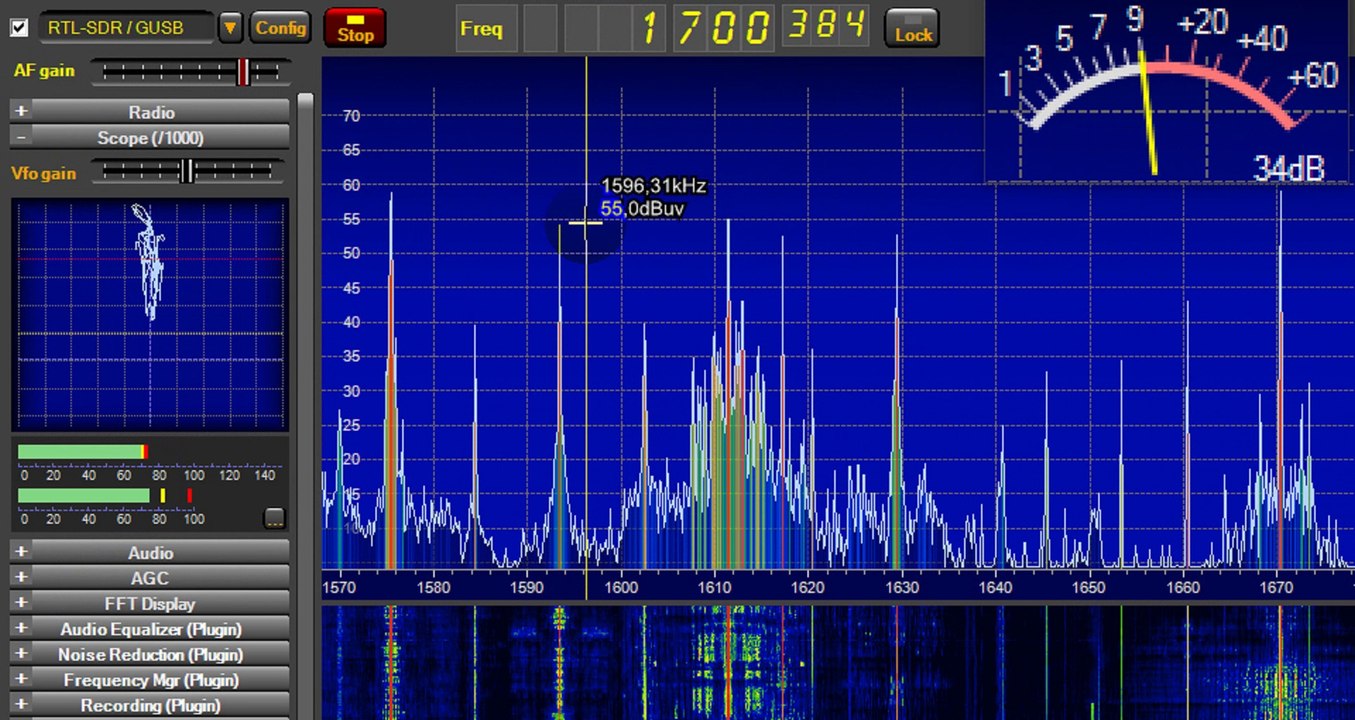
Task: Open the RTL-SDR / GUSB device selector
Action: click(127, 27)
